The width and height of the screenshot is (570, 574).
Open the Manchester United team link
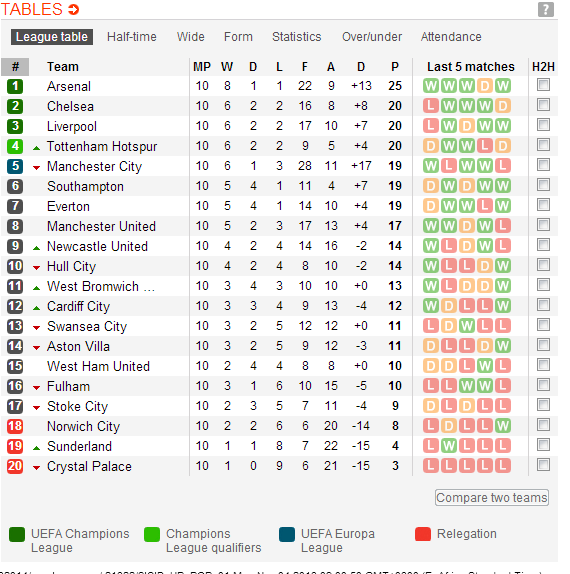tap(101, 226)
